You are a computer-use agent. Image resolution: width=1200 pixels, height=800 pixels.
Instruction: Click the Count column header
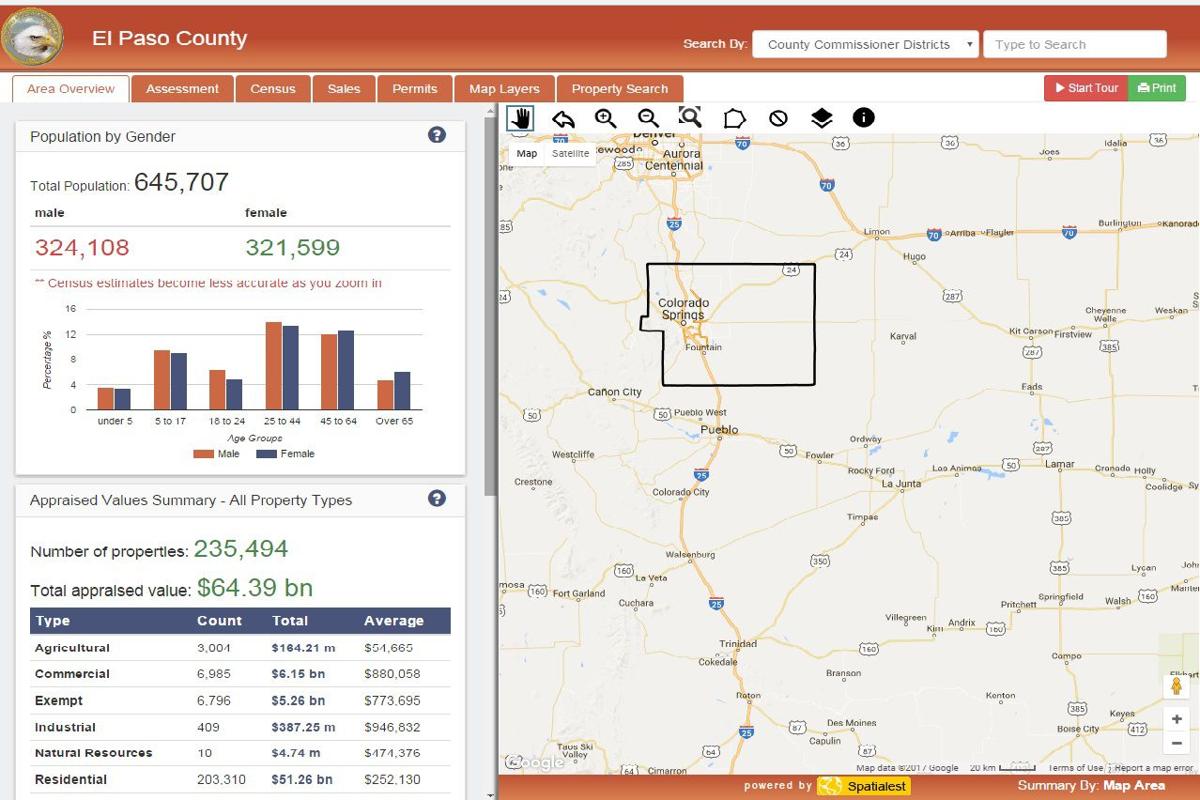(220, 621)
